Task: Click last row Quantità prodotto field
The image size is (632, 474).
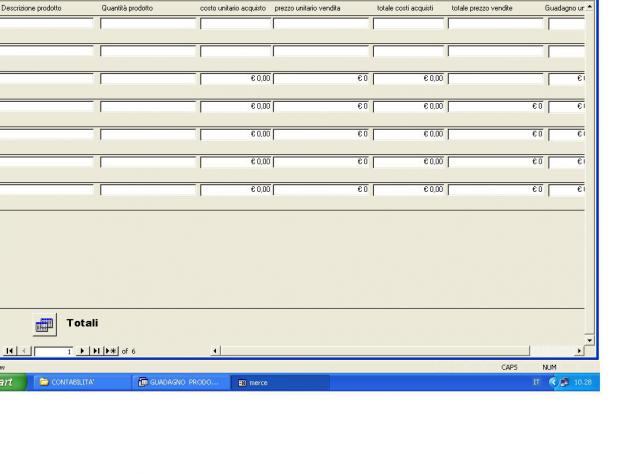Action: tap(148, 189)
